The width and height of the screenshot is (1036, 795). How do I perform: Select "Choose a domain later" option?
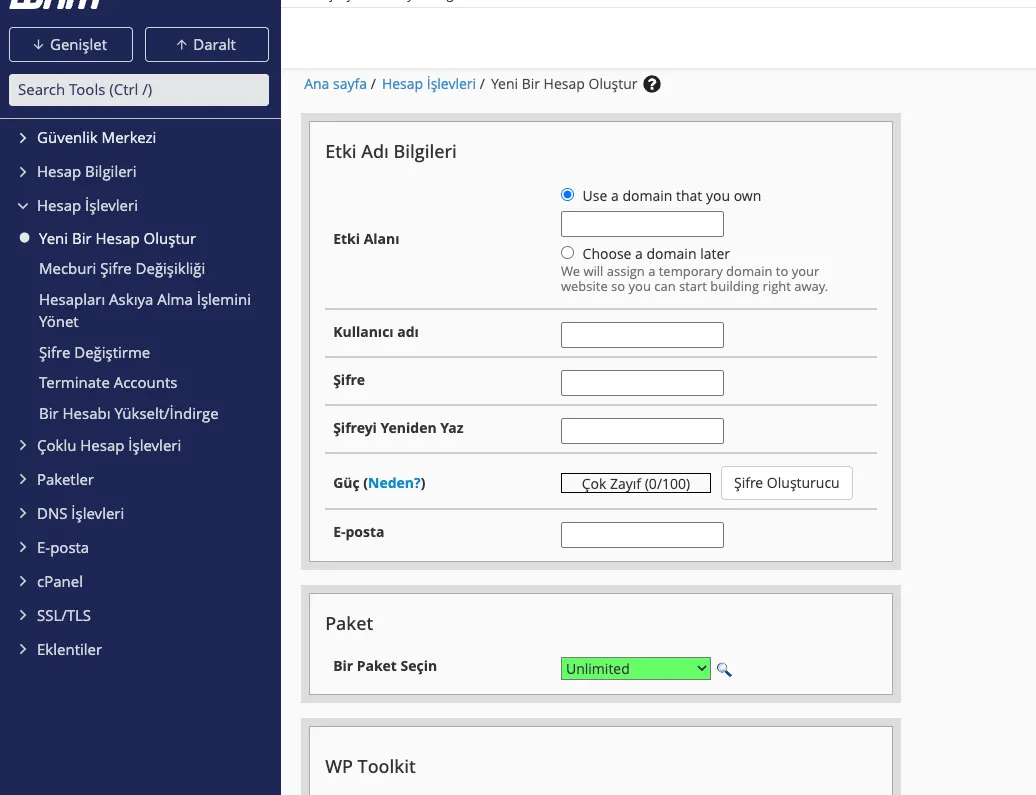point(568,254)
